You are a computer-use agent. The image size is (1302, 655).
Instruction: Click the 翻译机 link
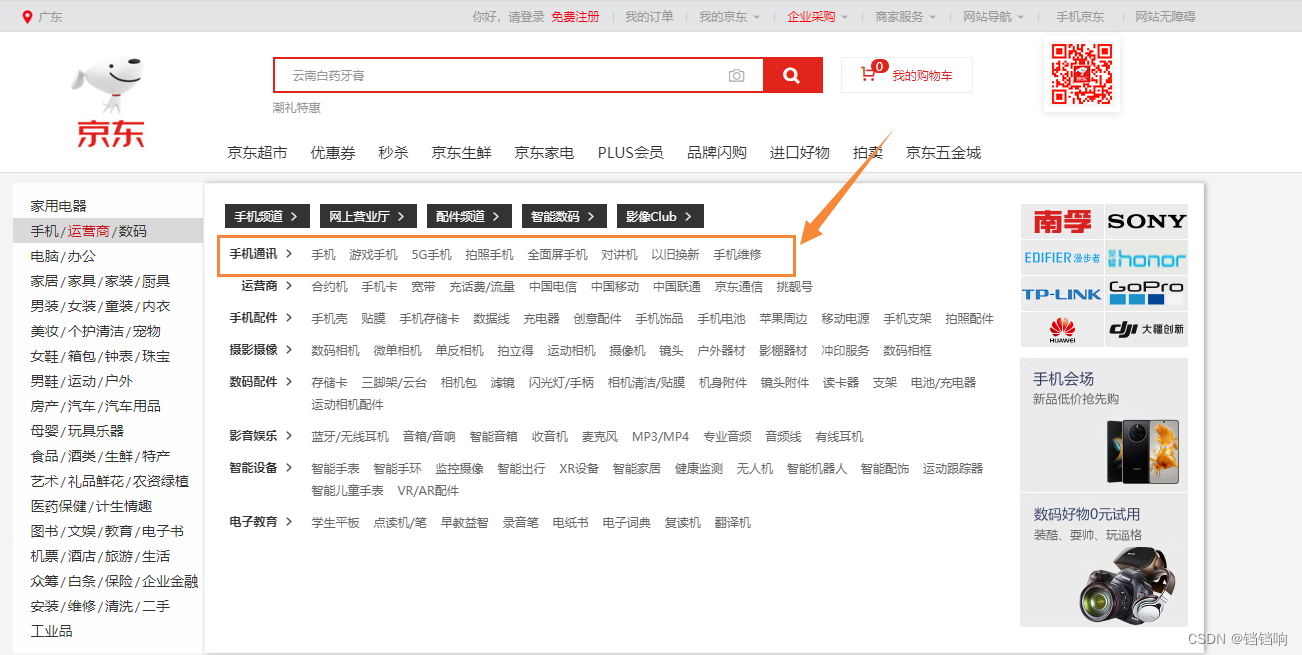click(733, 523)
